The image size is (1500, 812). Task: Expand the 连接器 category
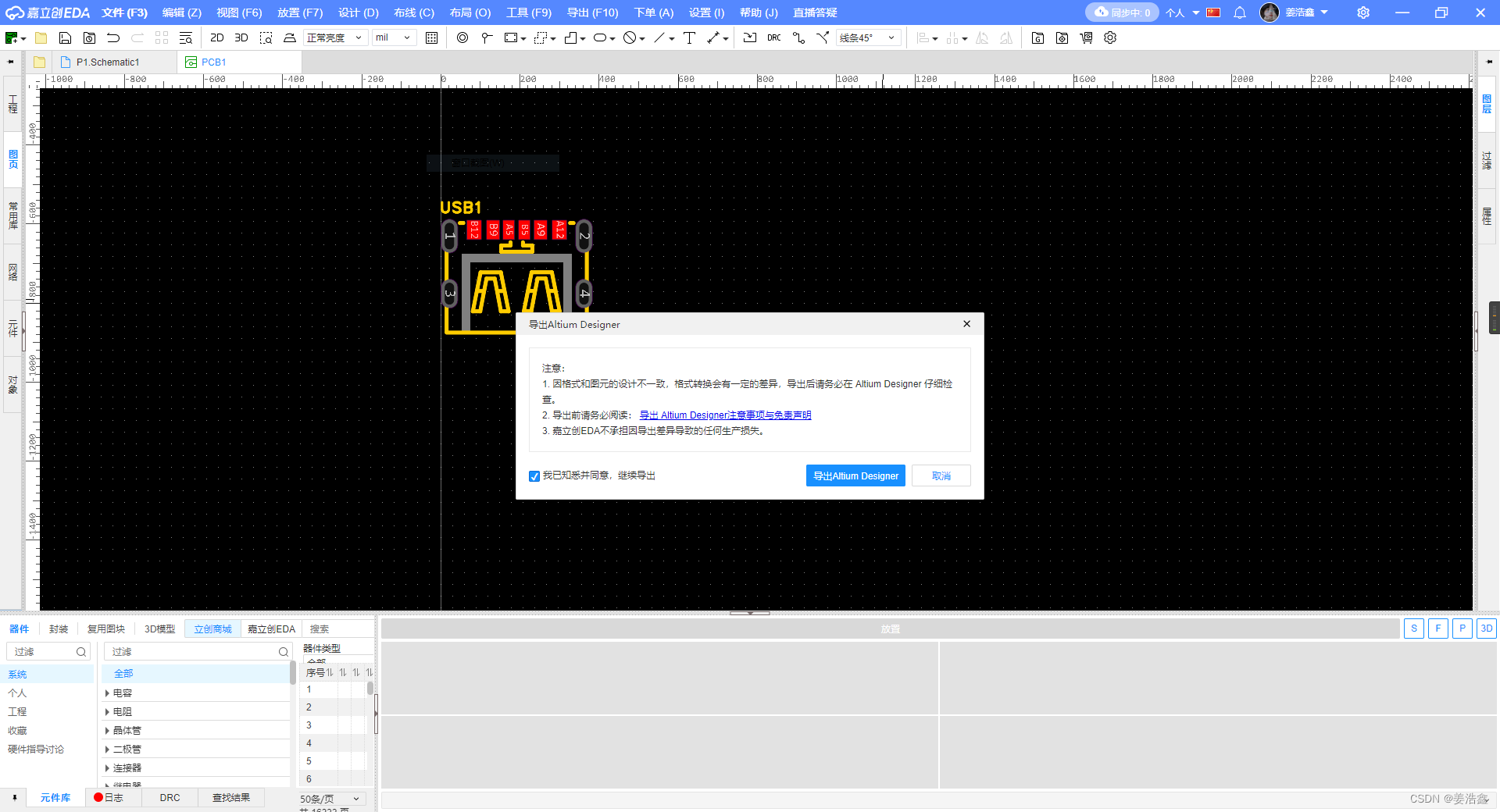(107, 768)
